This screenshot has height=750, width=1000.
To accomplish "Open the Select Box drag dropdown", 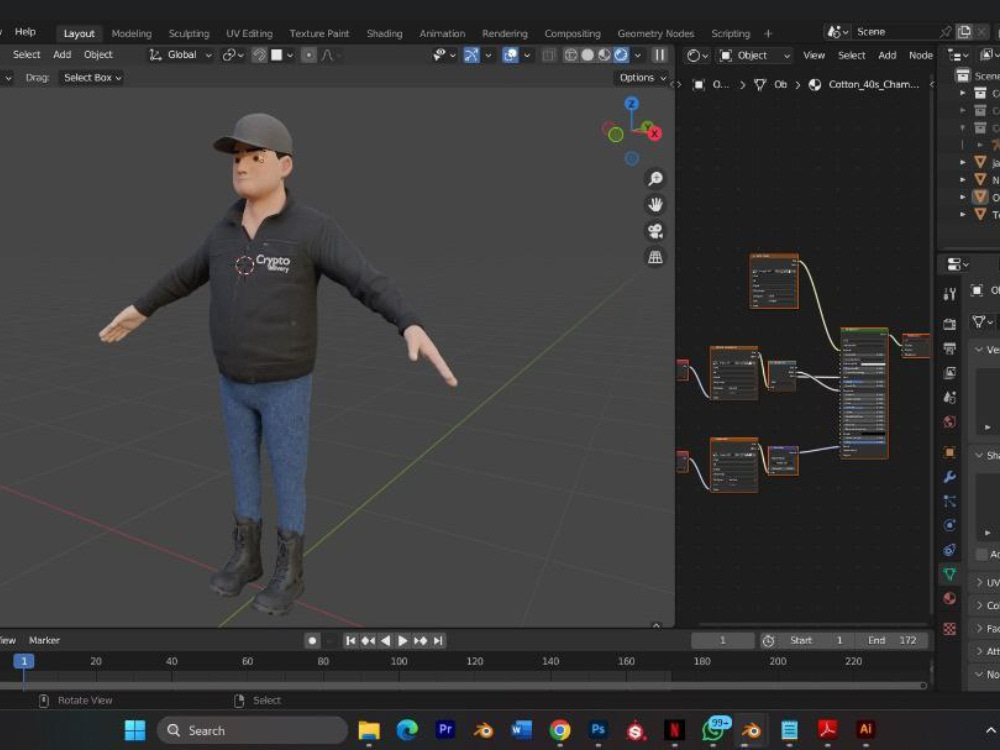I will [92, 78].
